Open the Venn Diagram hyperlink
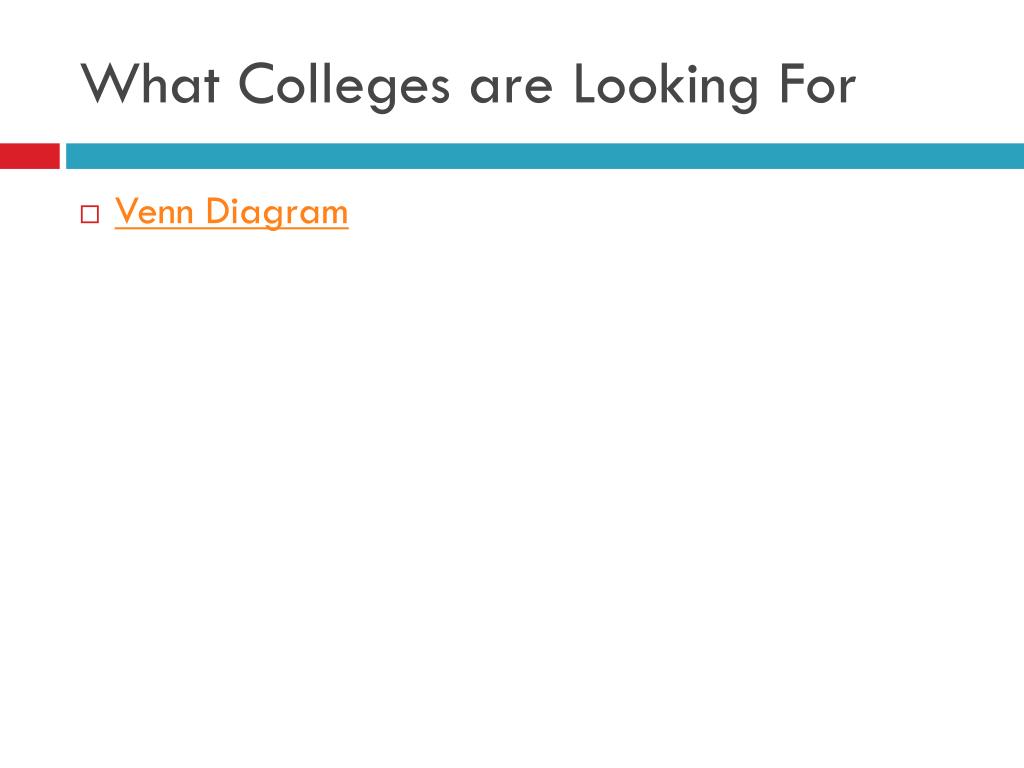1024x768 pixels. pyautogui.click(x=231, y=212)
